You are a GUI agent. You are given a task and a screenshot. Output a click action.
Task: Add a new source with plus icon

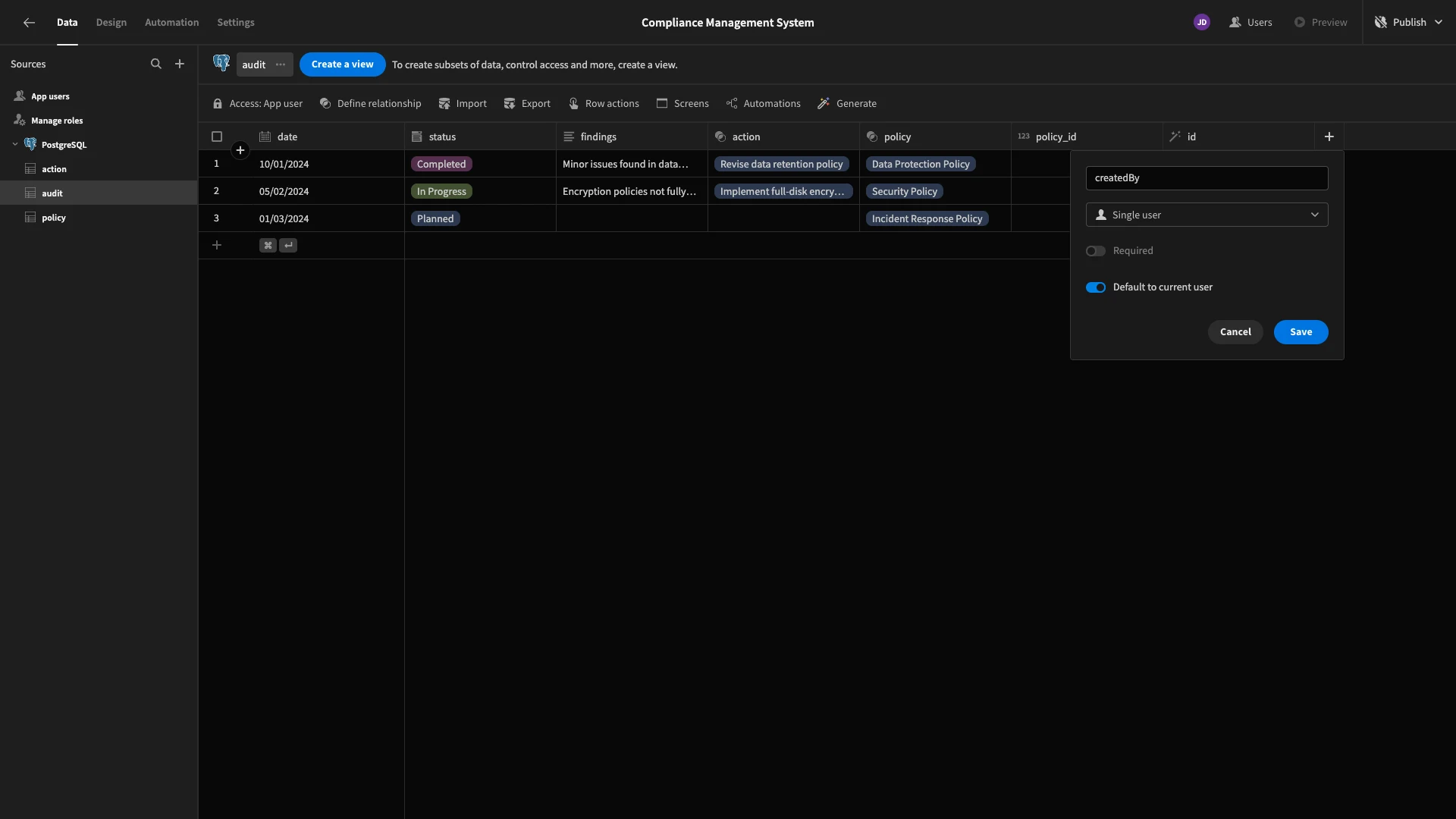pos(180,64)
